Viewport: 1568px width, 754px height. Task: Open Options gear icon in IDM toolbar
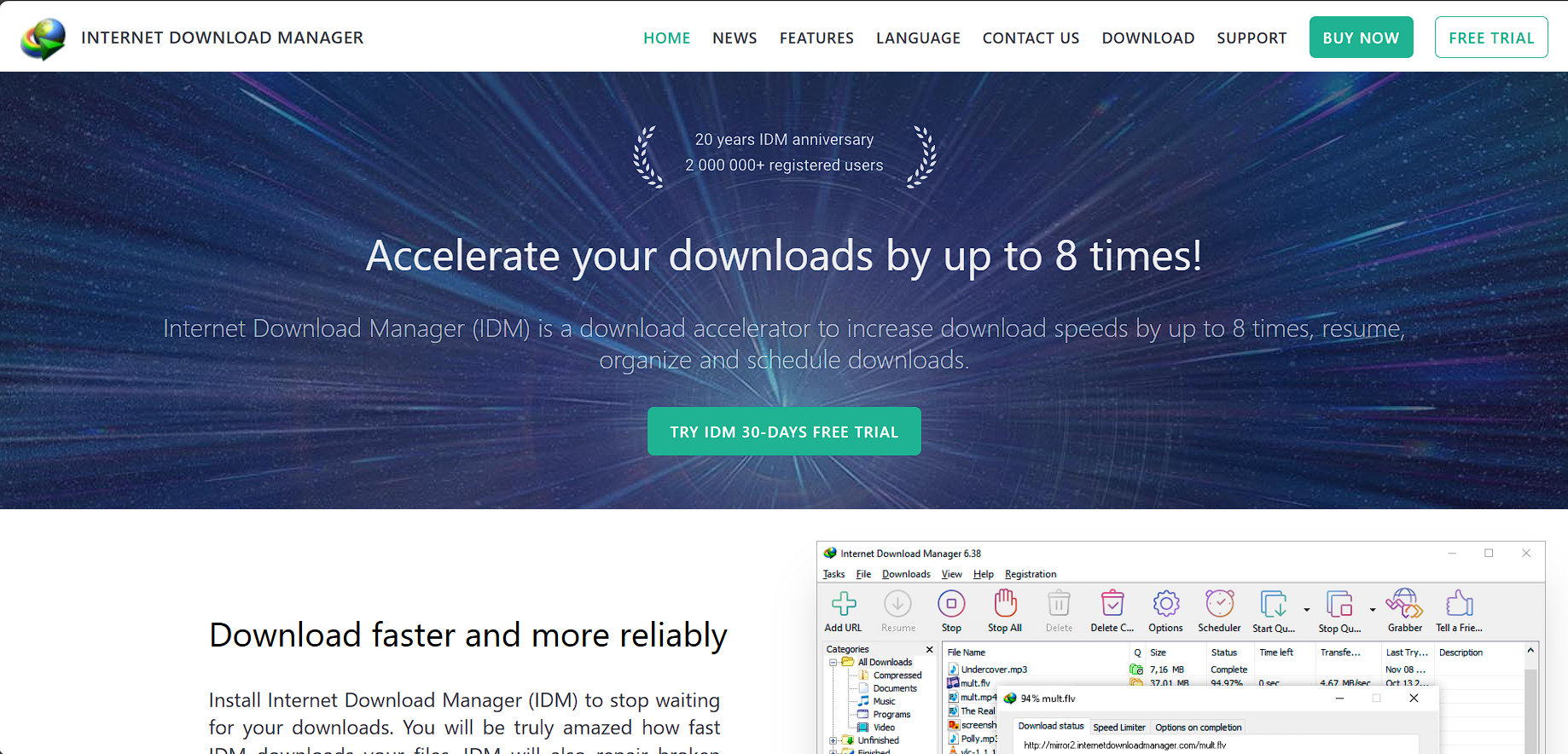(1166, 604)
